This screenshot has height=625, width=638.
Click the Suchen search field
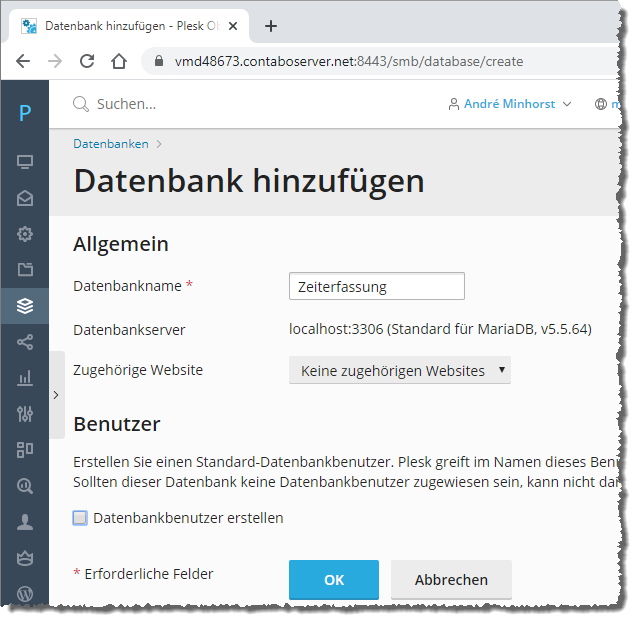point(127,104)
